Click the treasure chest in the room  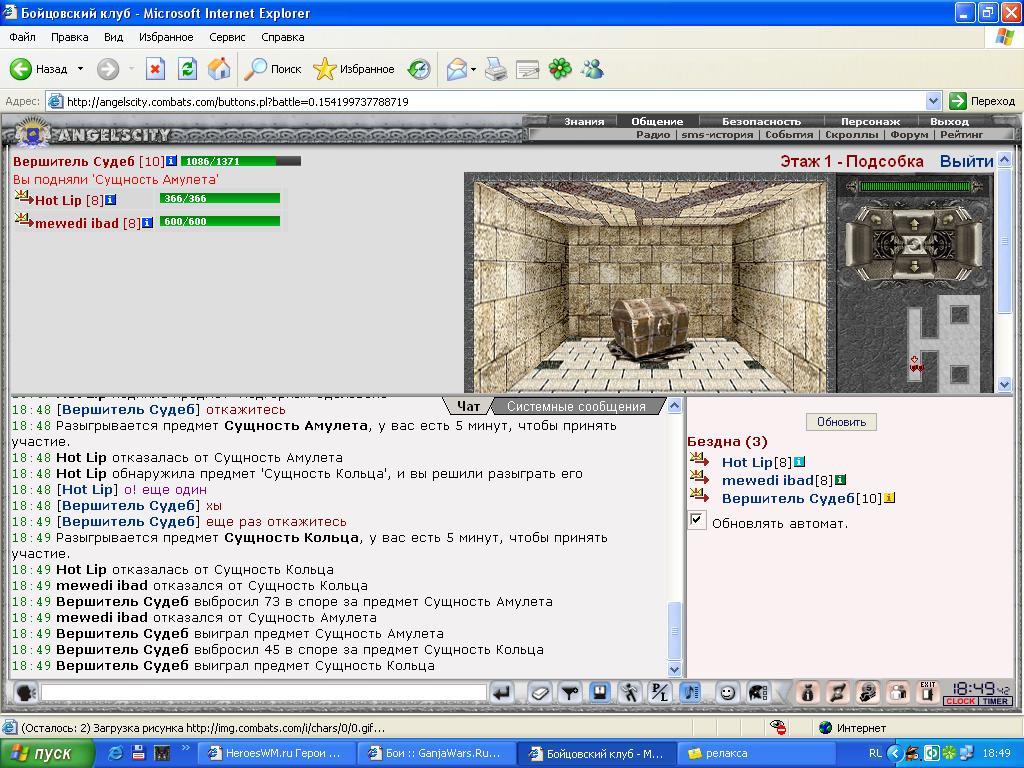pos(650,328)
